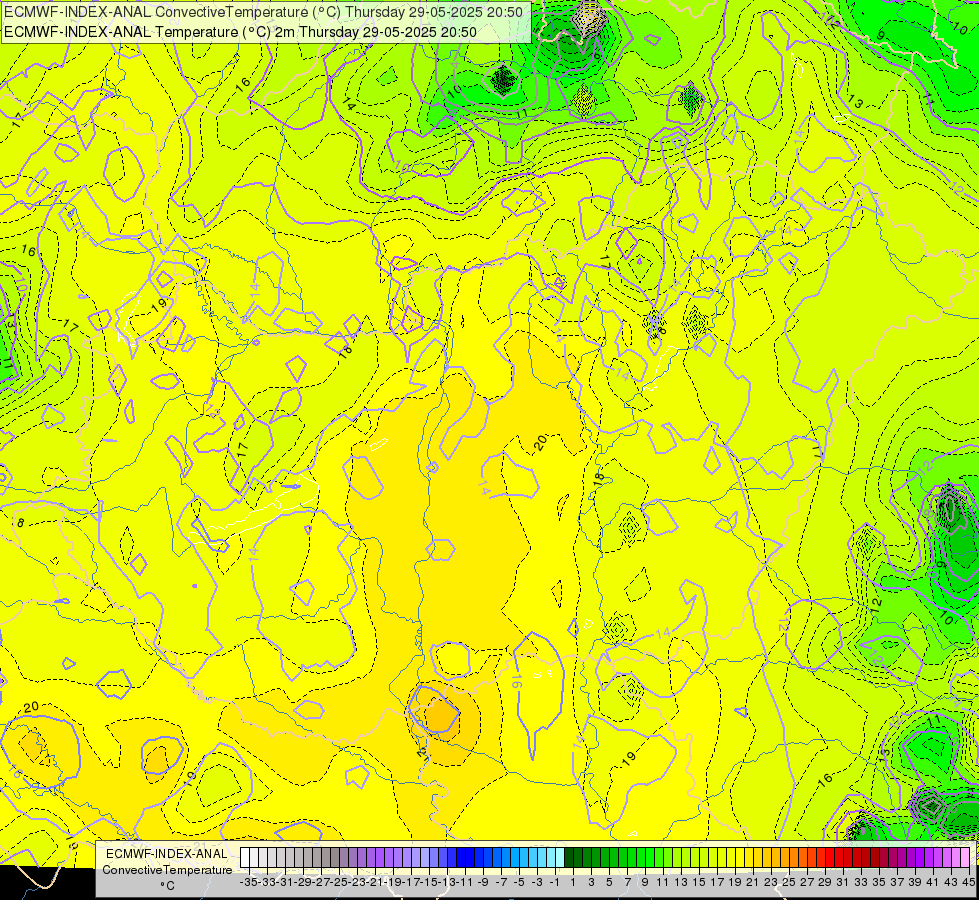Pick the pale cyan swatch left of dark green
Viewport: 979px width, 900px height.
560,858
